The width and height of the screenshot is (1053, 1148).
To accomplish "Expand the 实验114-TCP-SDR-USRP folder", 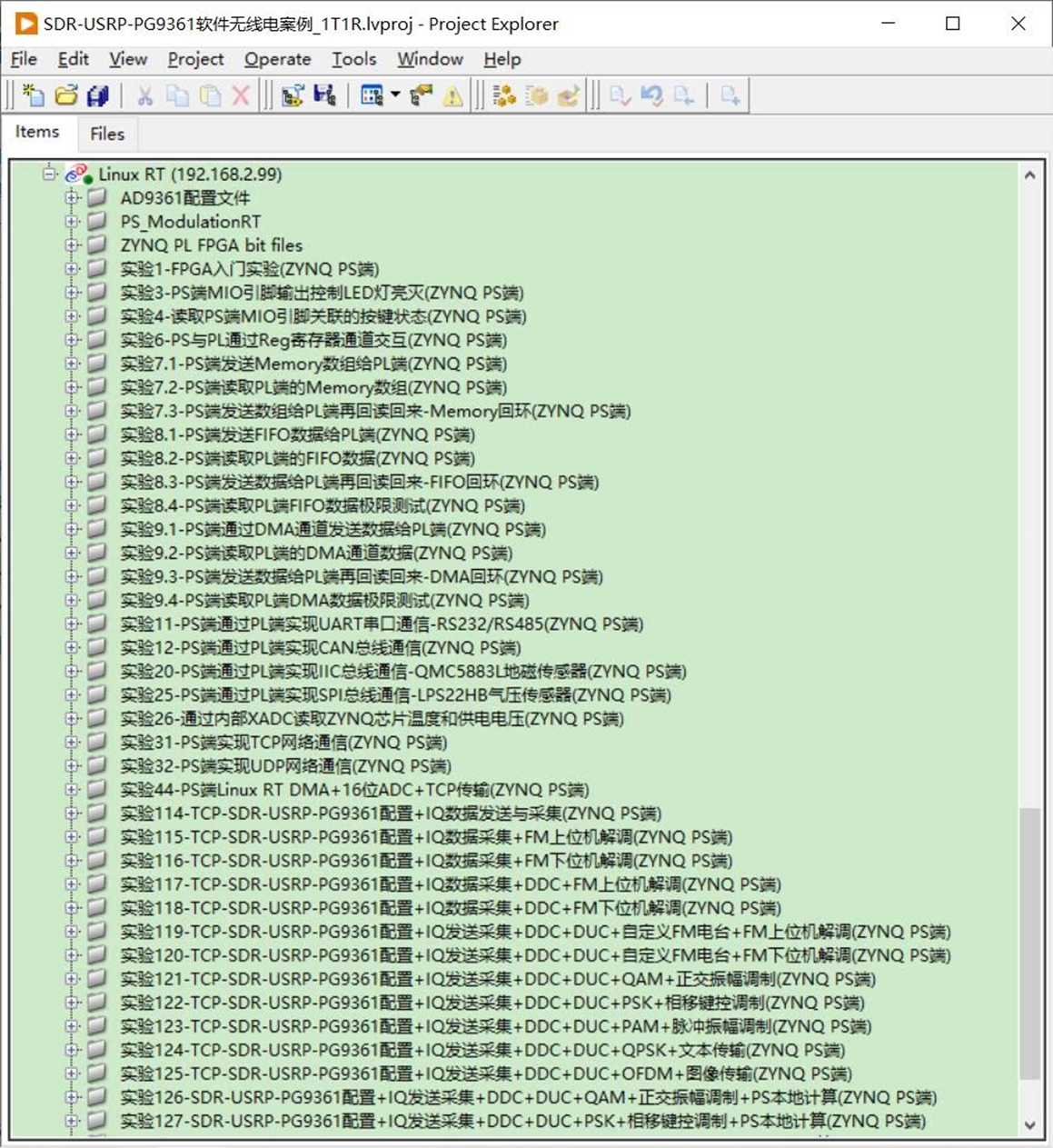I will 73,812.
